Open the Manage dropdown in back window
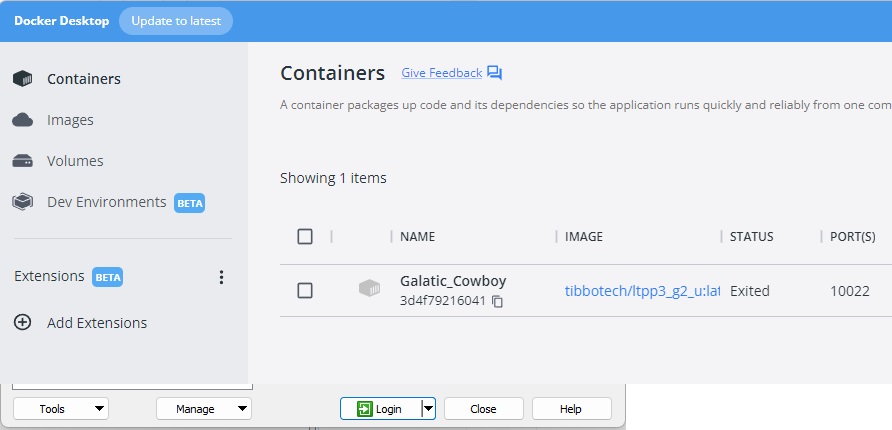Viewport: 892px width, 430px height. tap(204, 408)
